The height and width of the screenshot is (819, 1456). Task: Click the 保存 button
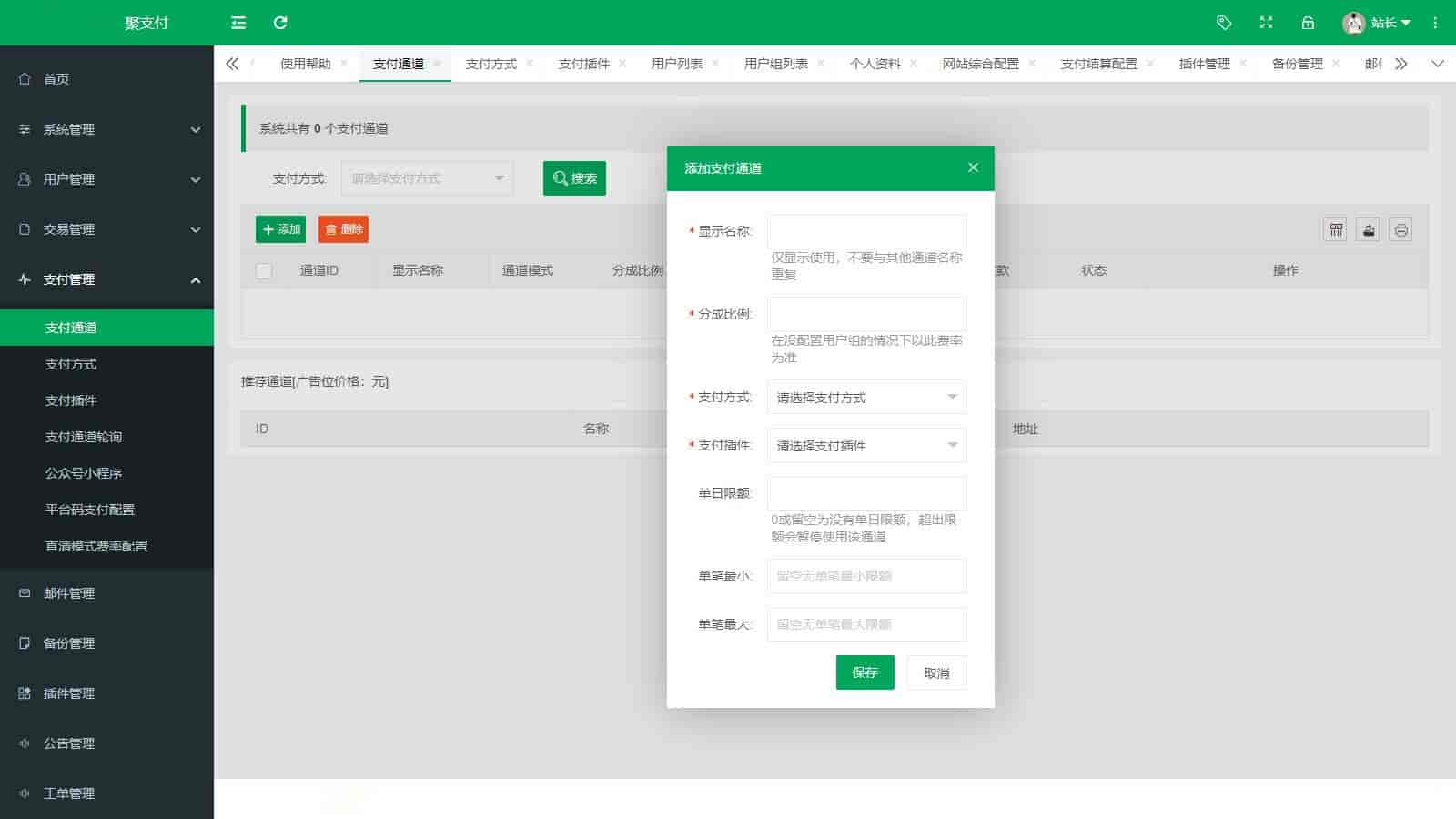[864, 672]
